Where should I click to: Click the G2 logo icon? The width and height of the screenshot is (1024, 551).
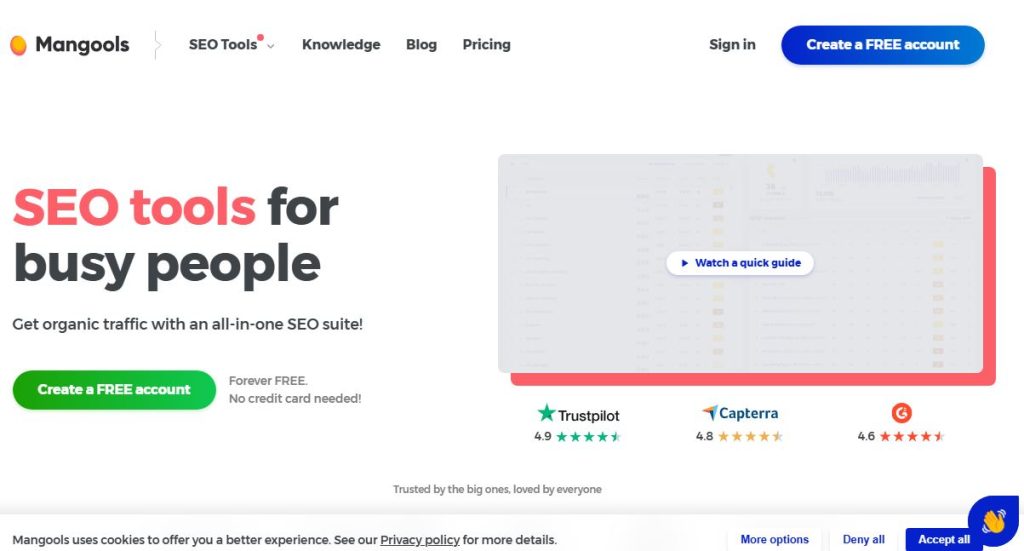pyautogui.click(x=901, y=412)
